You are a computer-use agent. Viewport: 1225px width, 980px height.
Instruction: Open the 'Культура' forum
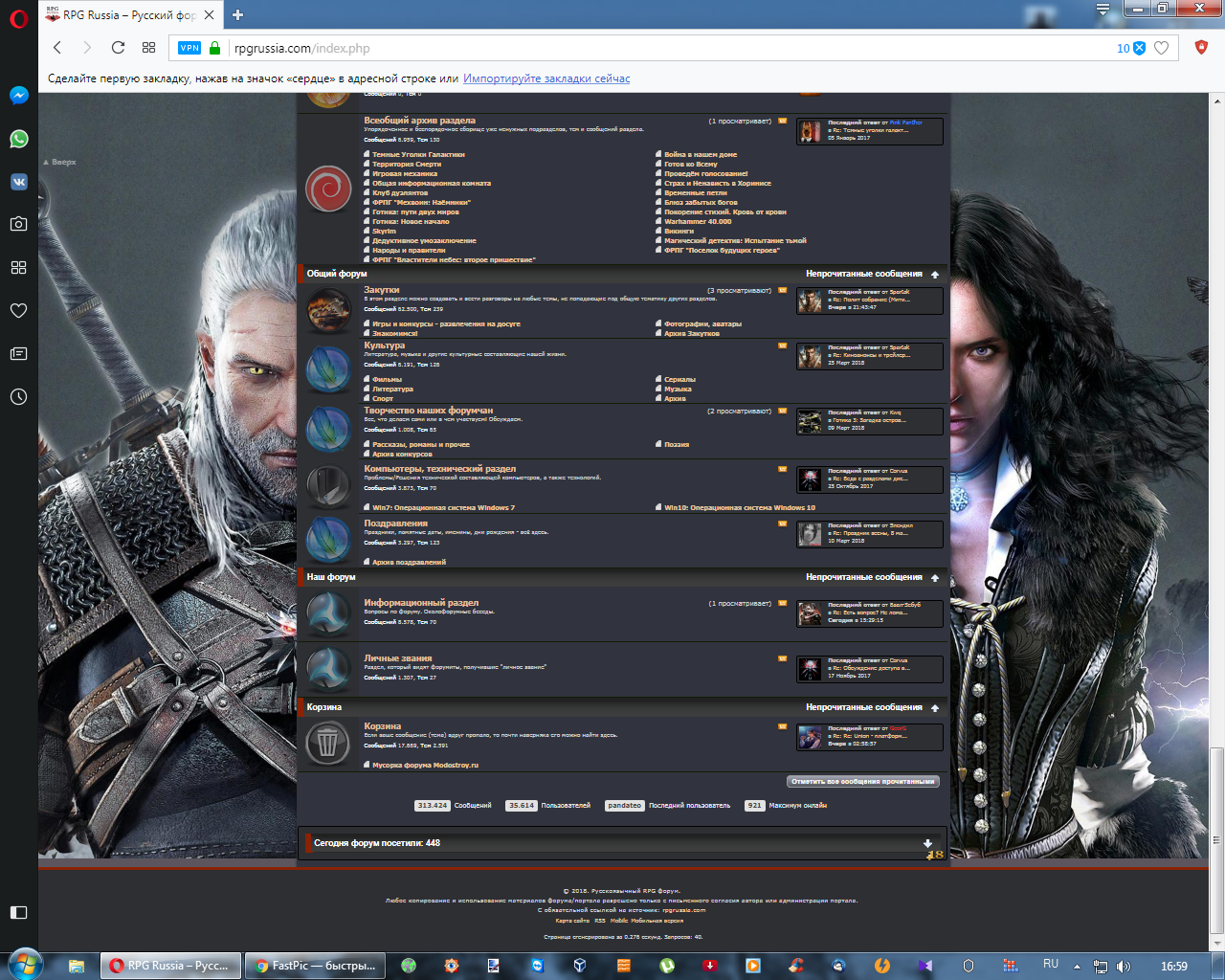(x=385, y=345)
